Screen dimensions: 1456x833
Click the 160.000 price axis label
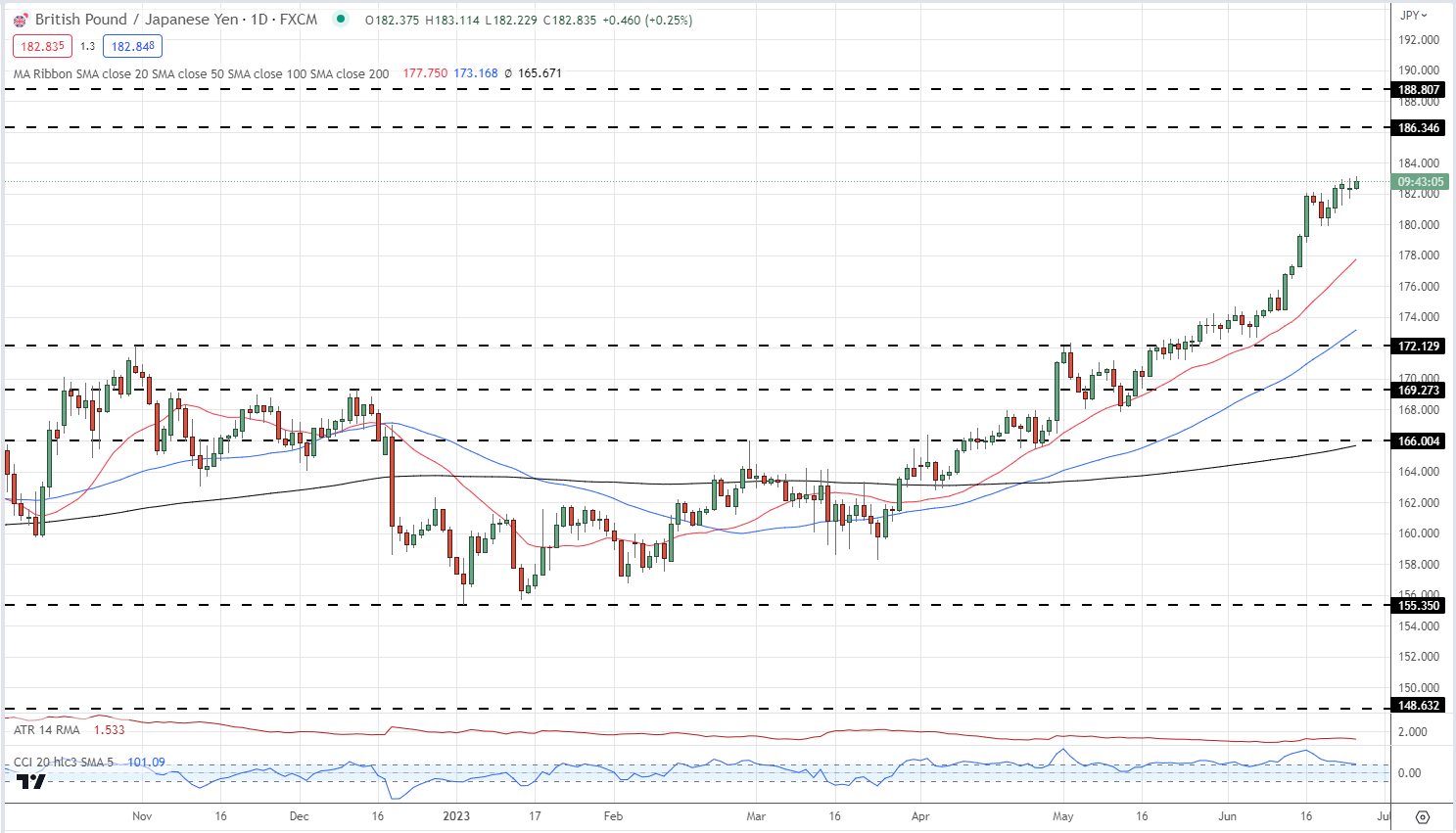(1419, 533)
